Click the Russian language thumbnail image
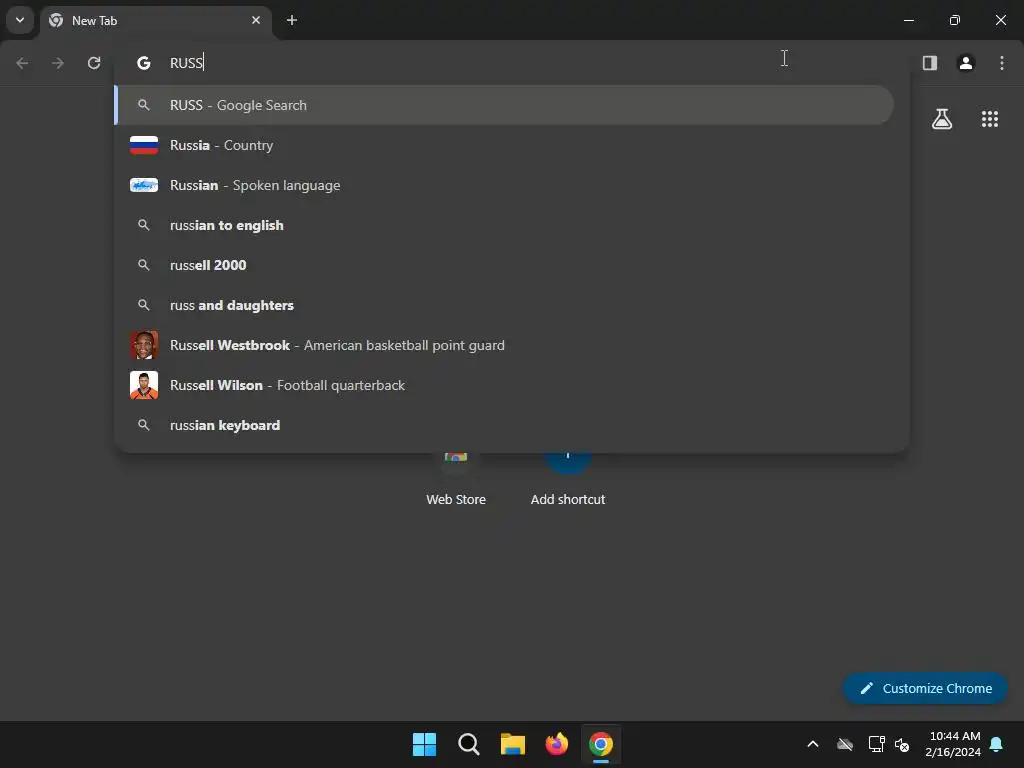Screen dimensions: 1024x768 pyautogui.click(x=144, y=185)
